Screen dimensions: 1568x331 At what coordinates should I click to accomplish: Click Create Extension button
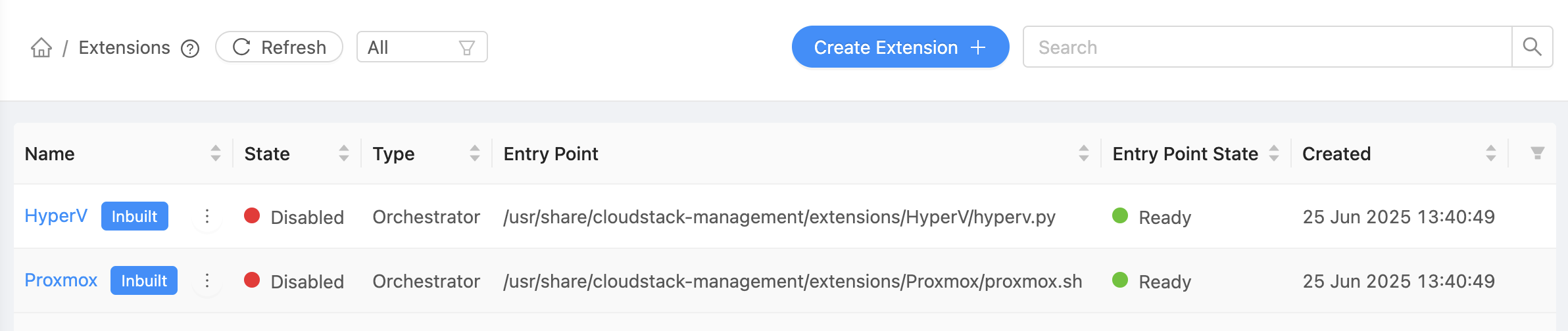click(x=900, y=47)
